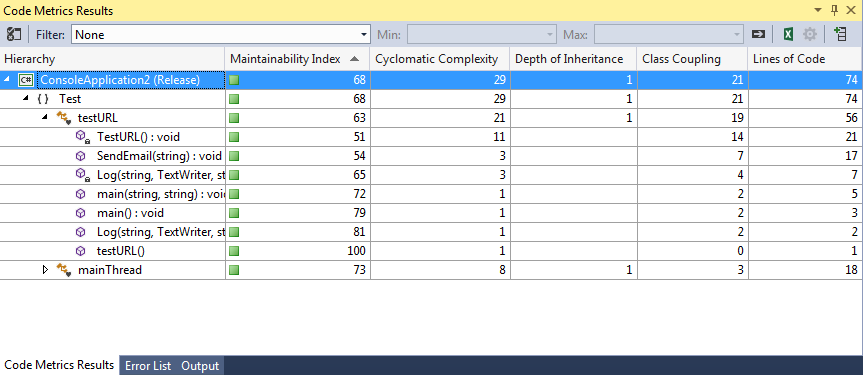This screenshot has width=863, height=375.
Task: Sort by Maintainability Index column header
Action: [x=297, y=59]
